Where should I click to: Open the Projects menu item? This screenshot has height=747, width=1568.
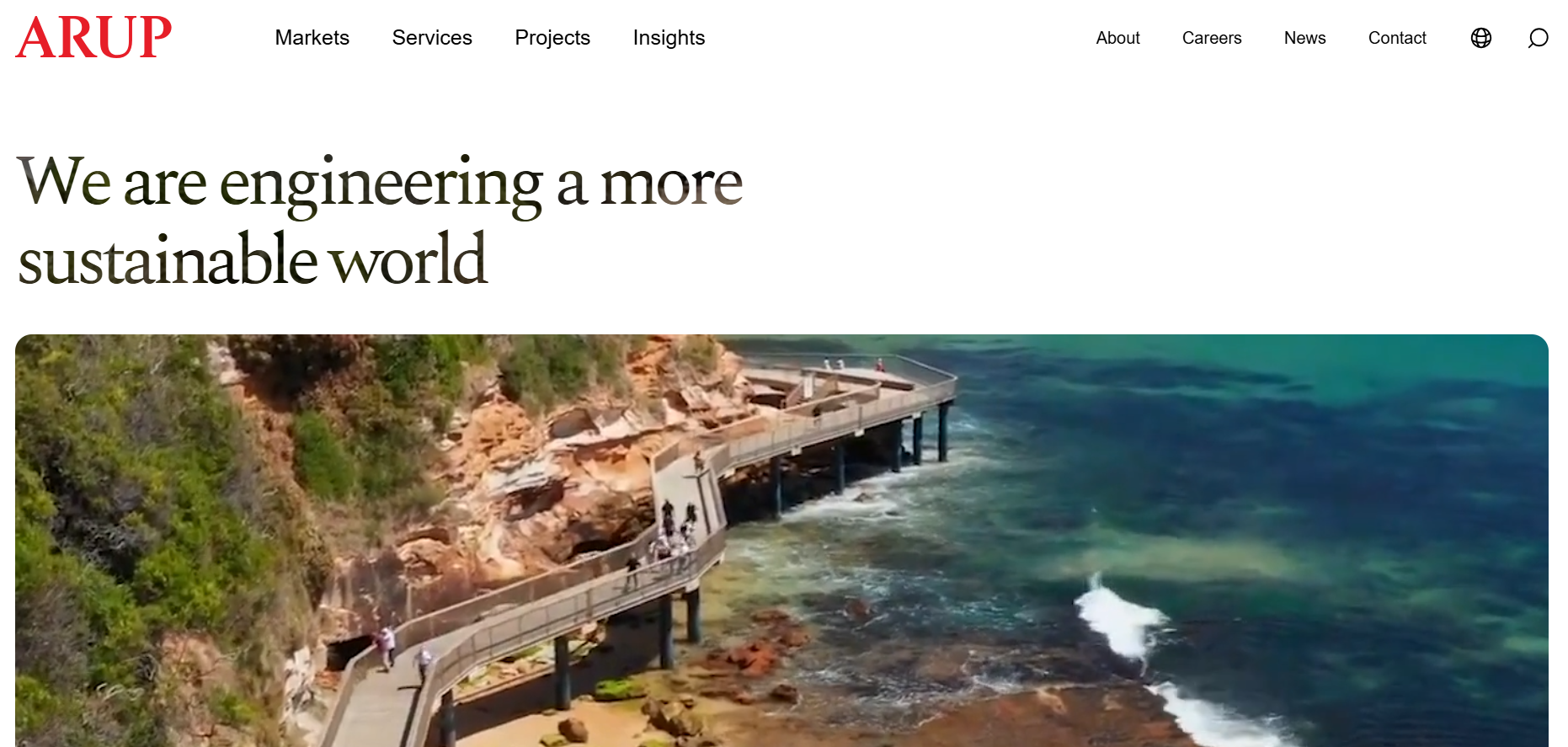tap(552, 38)
